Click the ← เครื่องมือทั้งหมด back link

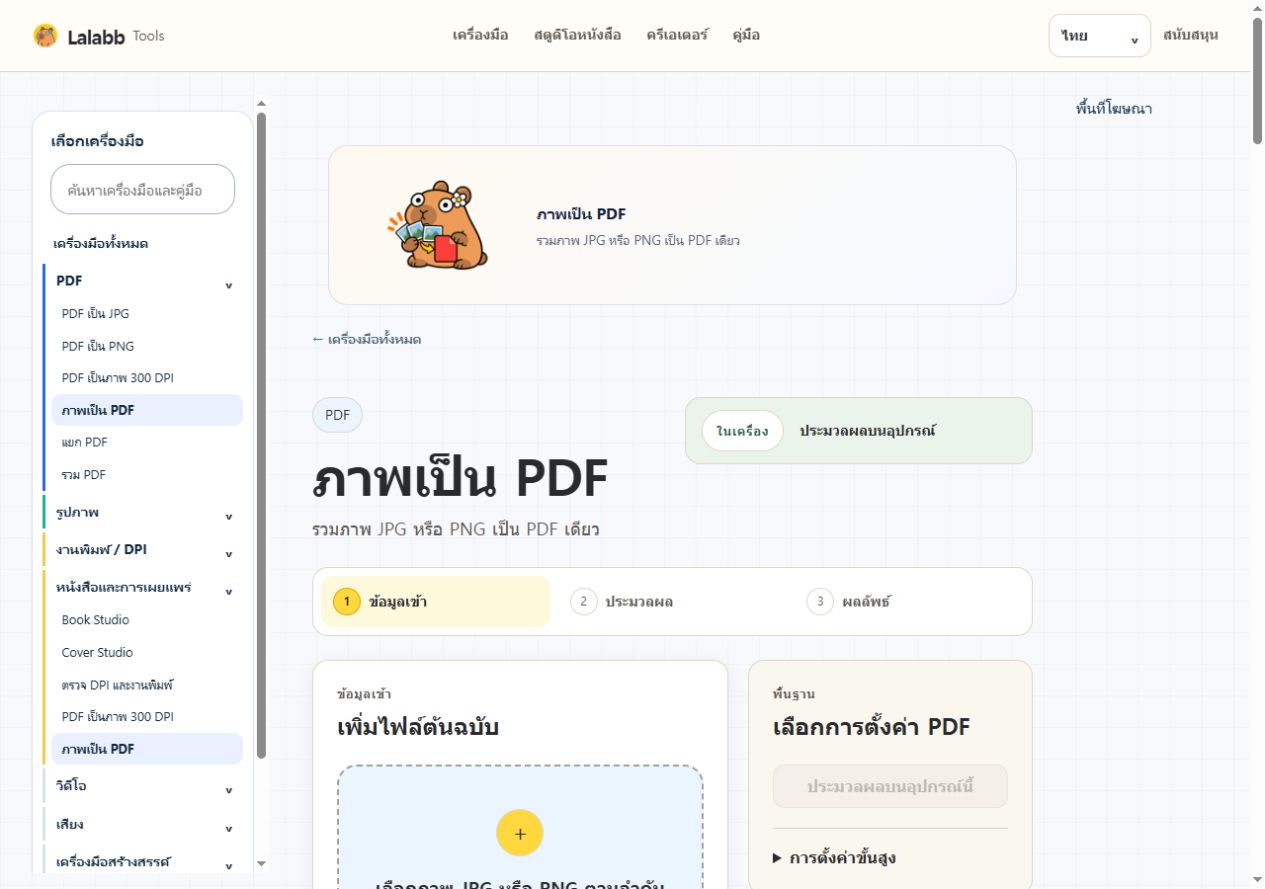[x=366, y=340]
